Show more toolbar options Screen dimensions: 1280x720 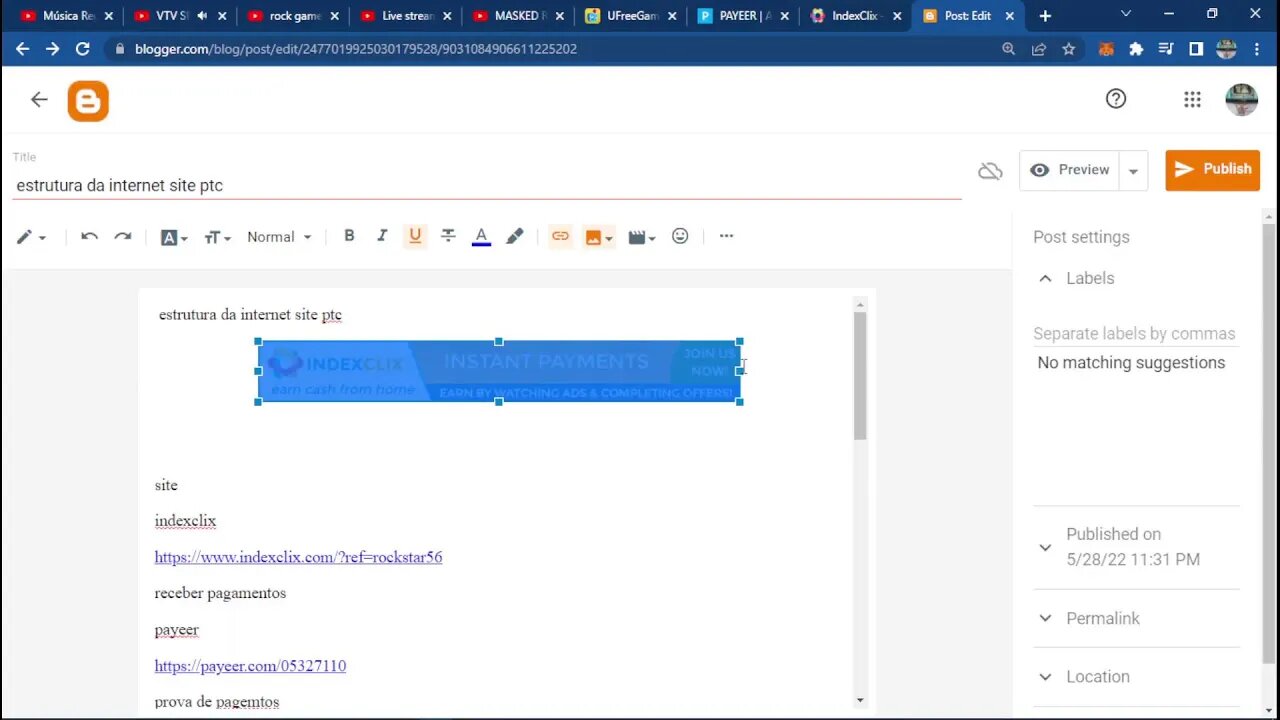(726, 236)
